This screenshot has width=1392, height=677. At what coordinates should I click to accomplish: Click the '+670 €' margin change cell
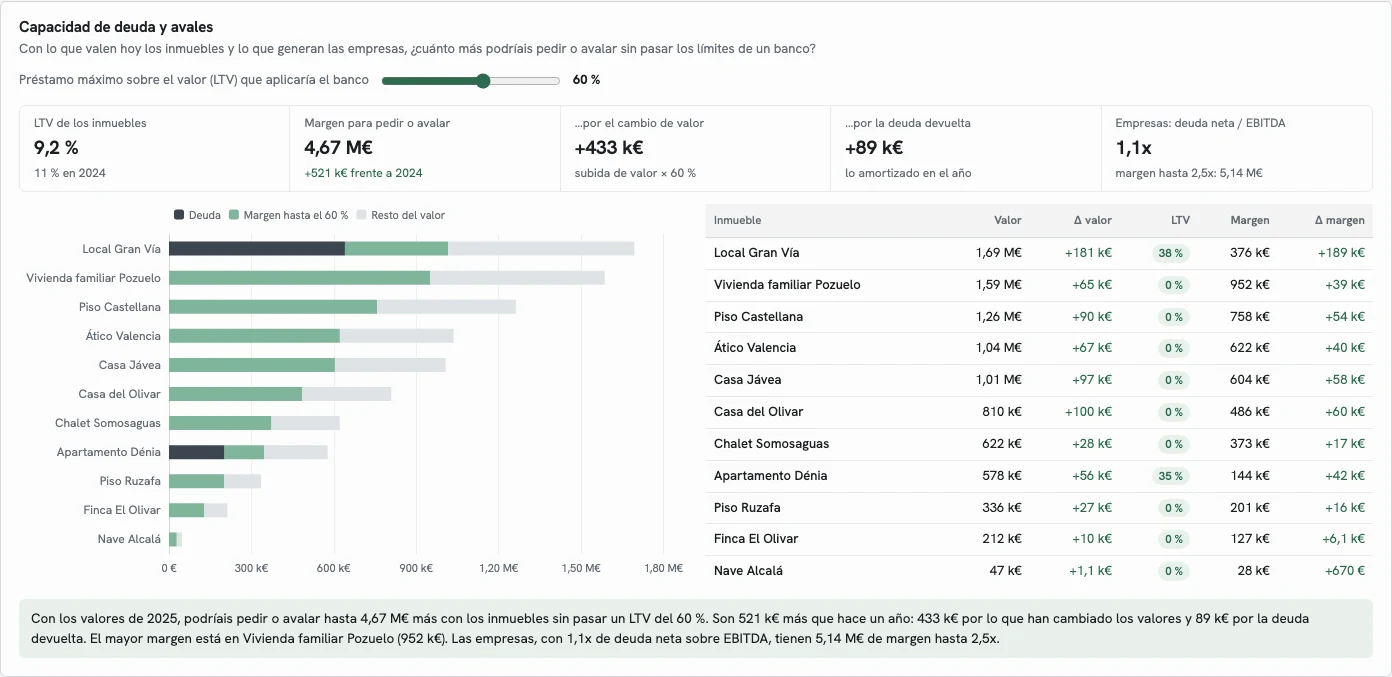tap(1343, 571)
